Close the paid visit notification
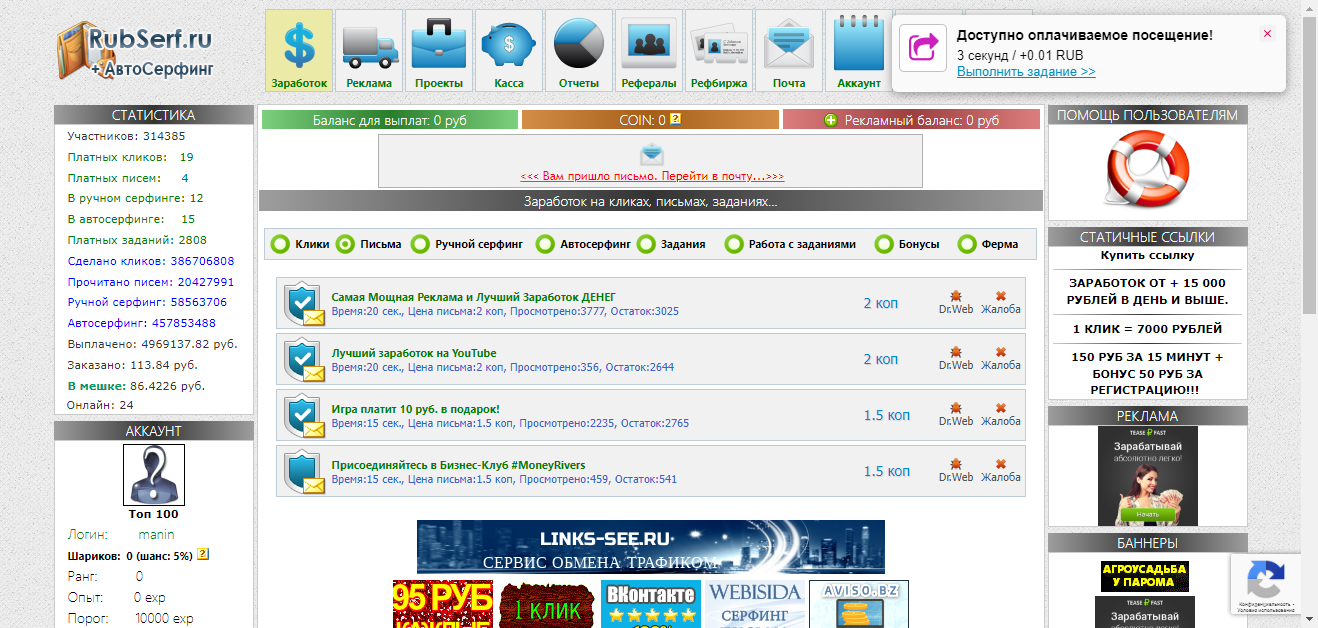The height and width of the screenshot is (628, 1318). coord(1268,33)
